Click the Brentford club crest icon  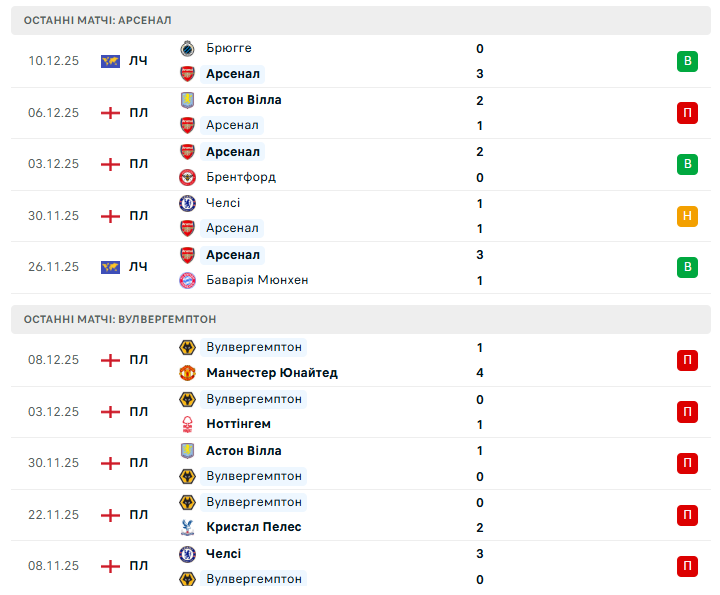187,177
